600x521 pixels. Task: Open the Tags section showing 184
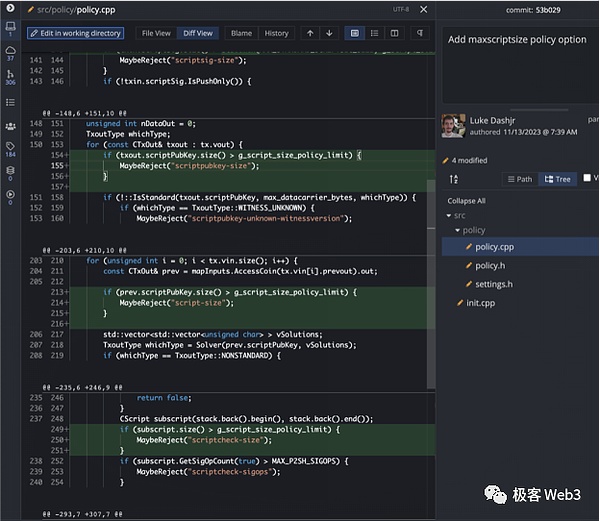(x=10, y=148)
